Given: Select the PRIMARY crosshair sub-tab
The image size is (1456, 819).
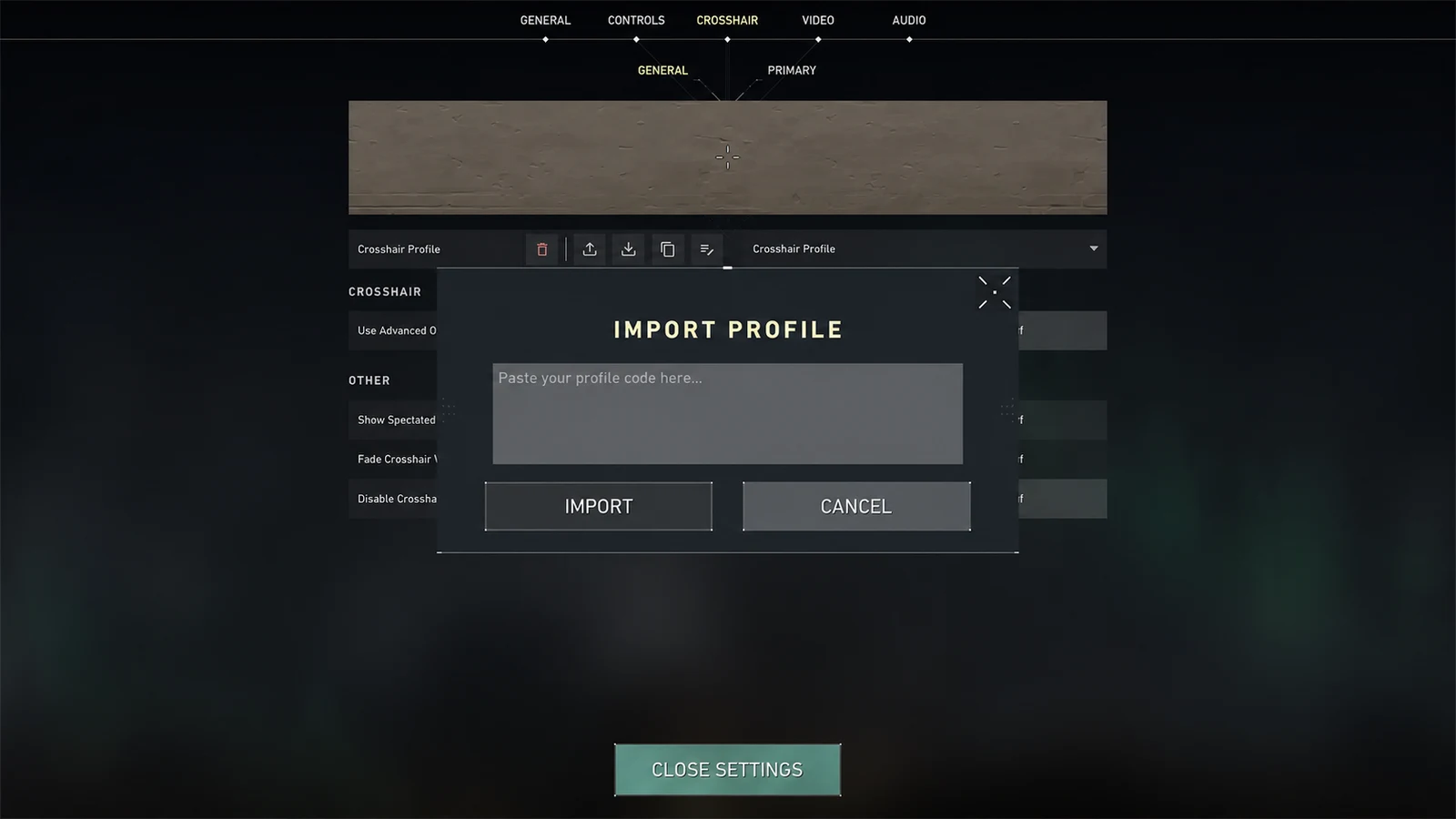Looking at the screenshot, I should click(x=792, y=70).
